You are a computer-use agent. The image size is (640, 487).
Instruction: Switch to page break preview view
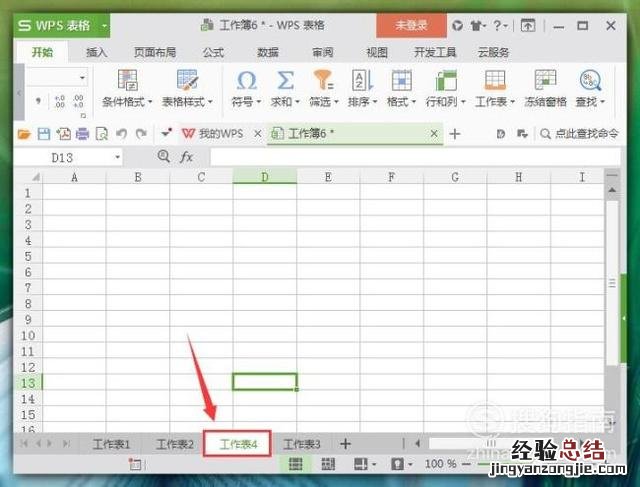click(328, 464)
